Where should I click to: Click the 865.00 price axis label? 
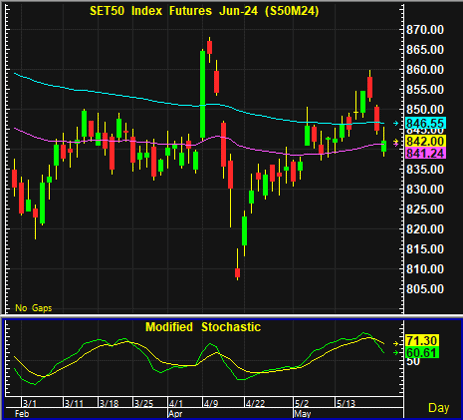coord(425,50)
